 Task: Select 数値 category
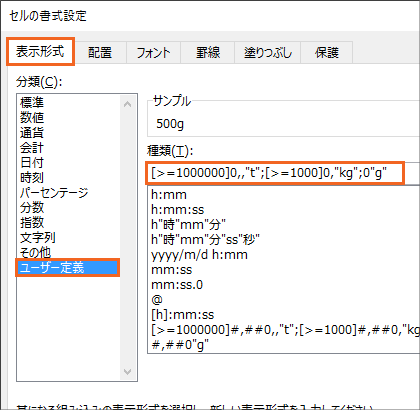coord(32,117)
